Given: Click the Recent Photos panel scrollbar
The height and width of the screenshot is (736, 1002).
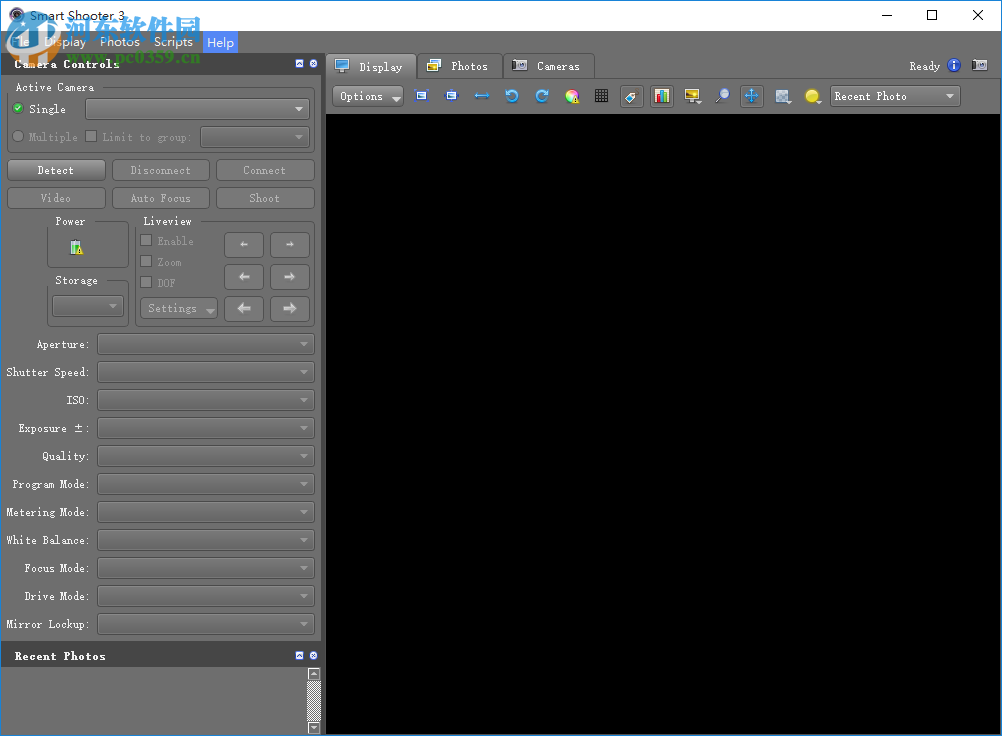Looking at the screenshot, I should click(x=314, y=695).
